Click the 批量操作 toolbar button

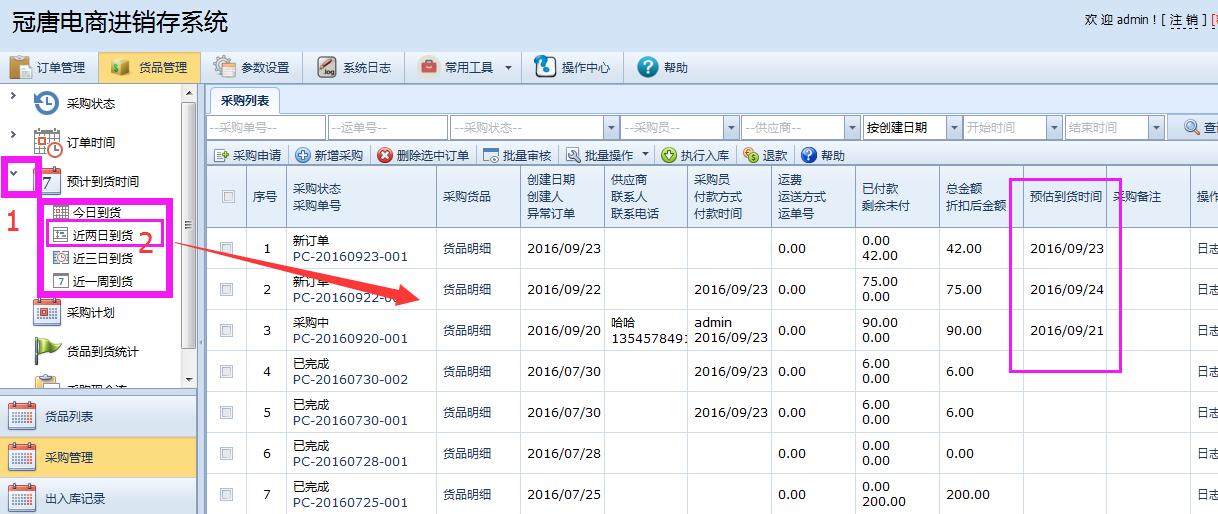pos(599,155)
